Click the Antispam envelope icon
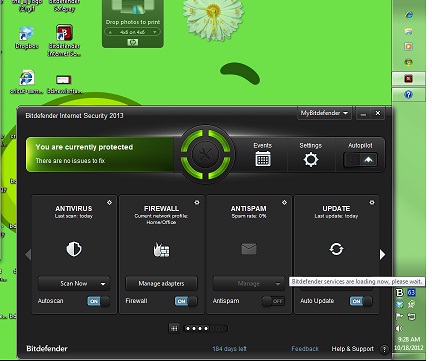Viewport: 432px width, 361px height. tap(249, 249)
